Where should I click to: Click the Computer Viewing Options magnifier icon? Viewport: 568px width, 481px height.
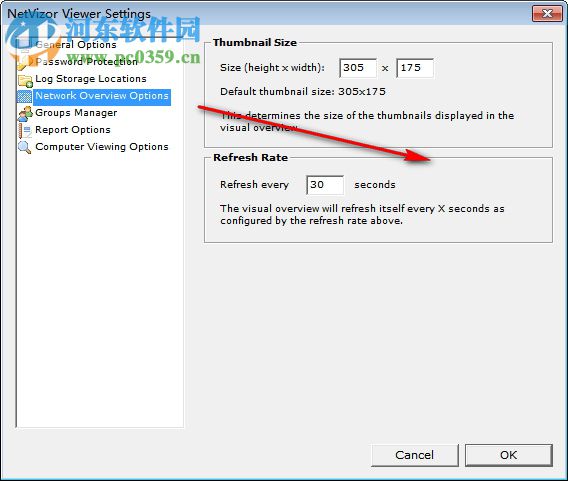[25, 147]
